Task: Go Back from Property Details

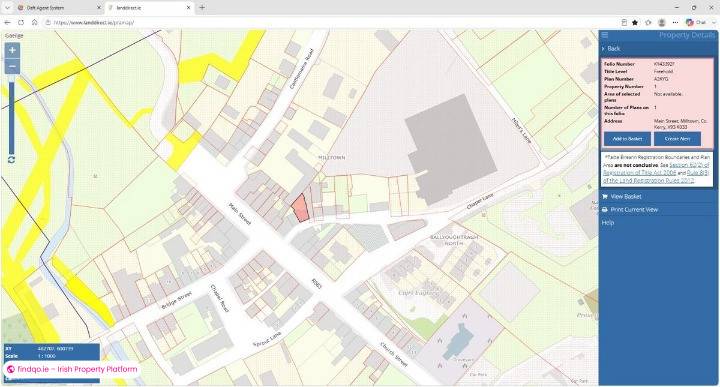Action: tap(613, 48)
